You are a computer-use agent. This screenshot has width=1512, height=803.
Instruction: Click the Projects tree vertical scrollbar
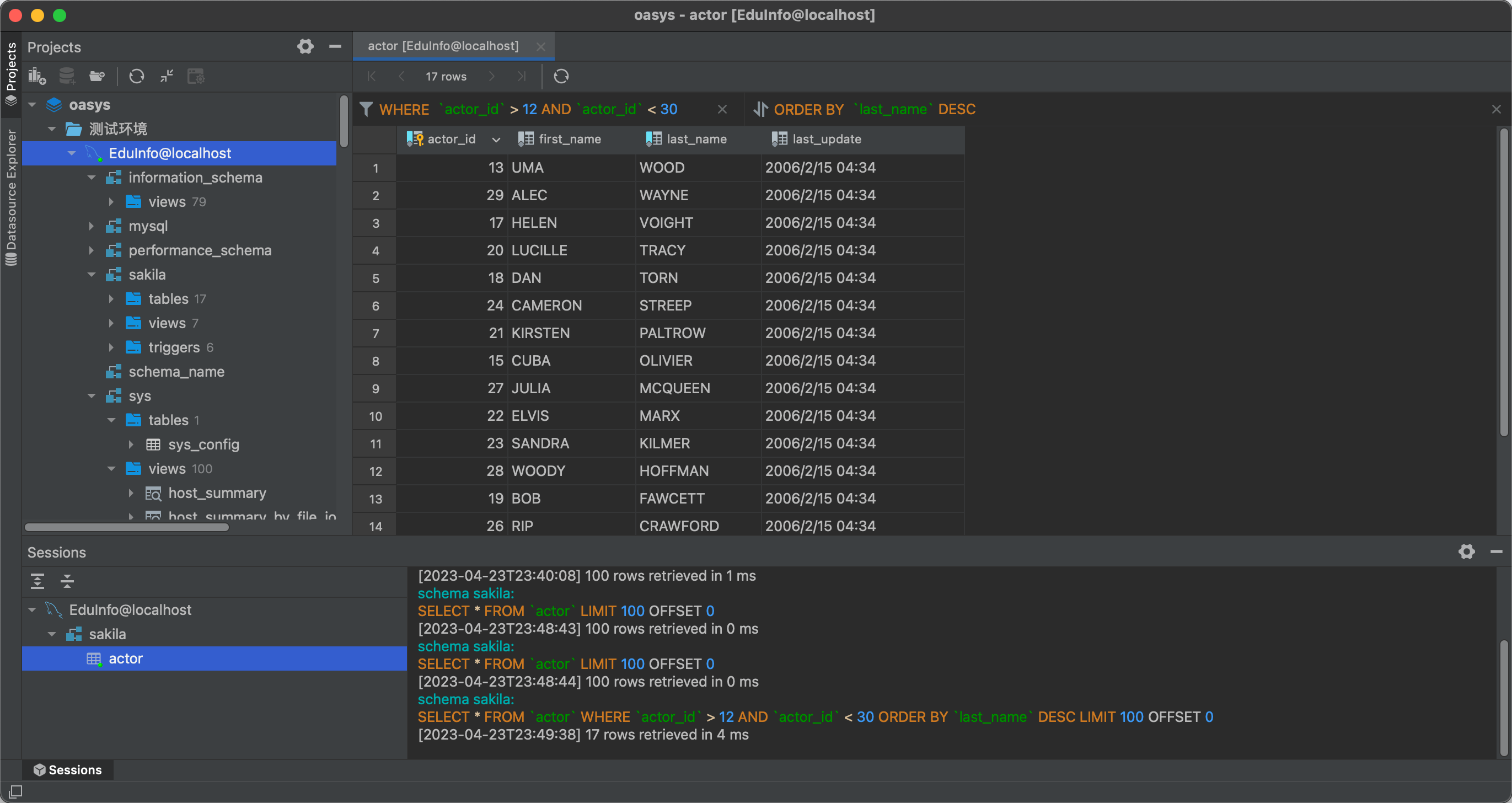(x=344, y=122)
